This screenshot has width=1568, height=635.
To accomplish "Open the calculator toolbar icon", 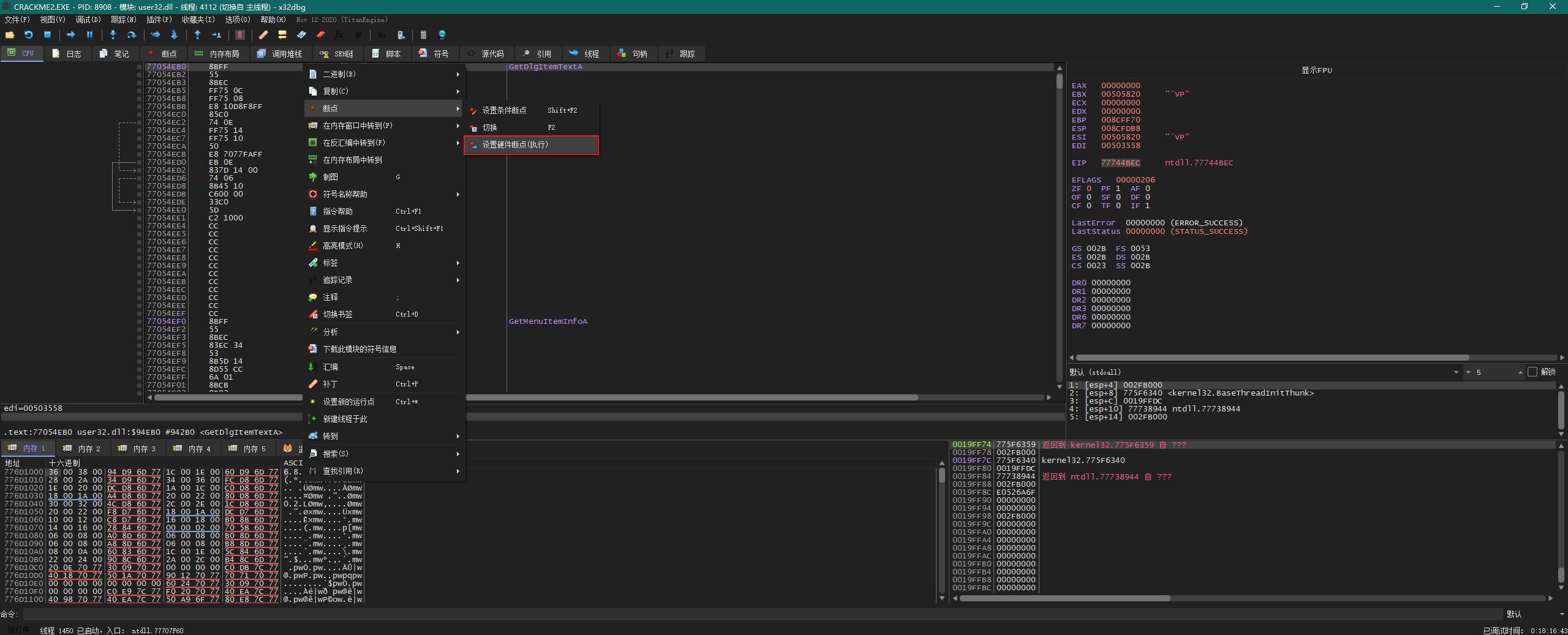I will coord(423,35).
